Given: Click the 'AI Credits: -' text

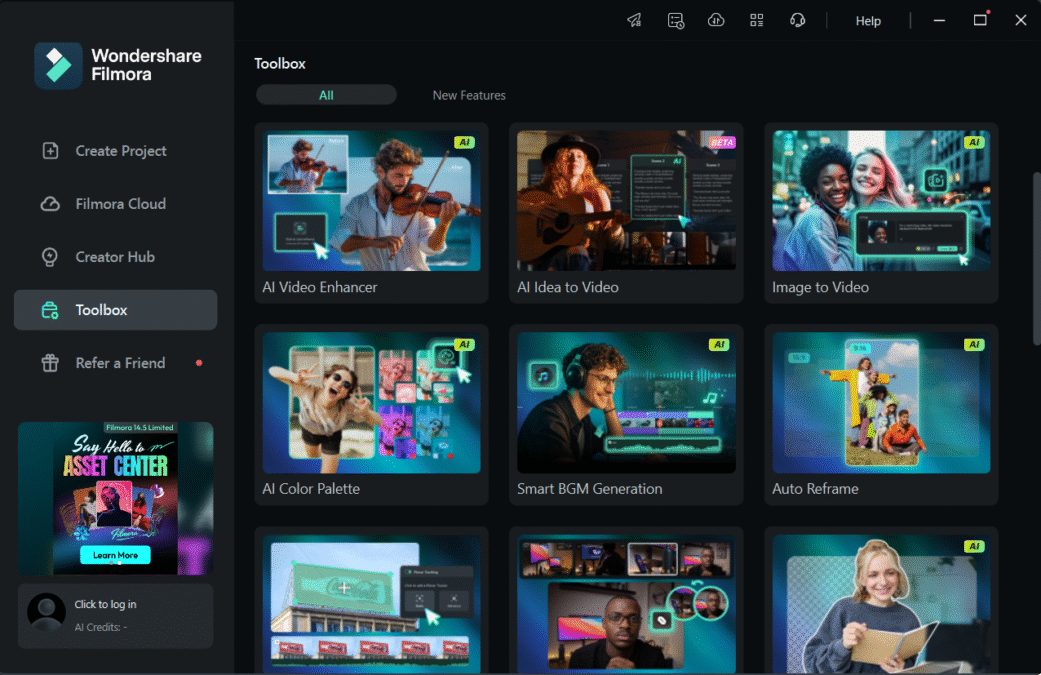Looking at the screenshot, I should 101,627.
